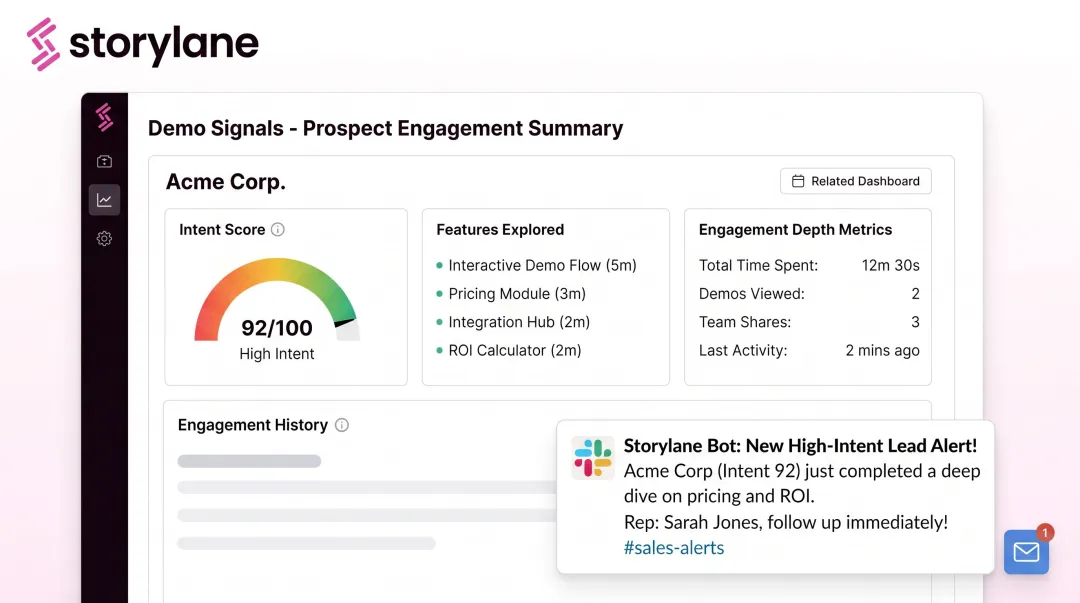The width and height of the screenshot is (1080, 603).
Task: Click the Total Time Spent value 12m 30s
Action: [x=891, y=265]
